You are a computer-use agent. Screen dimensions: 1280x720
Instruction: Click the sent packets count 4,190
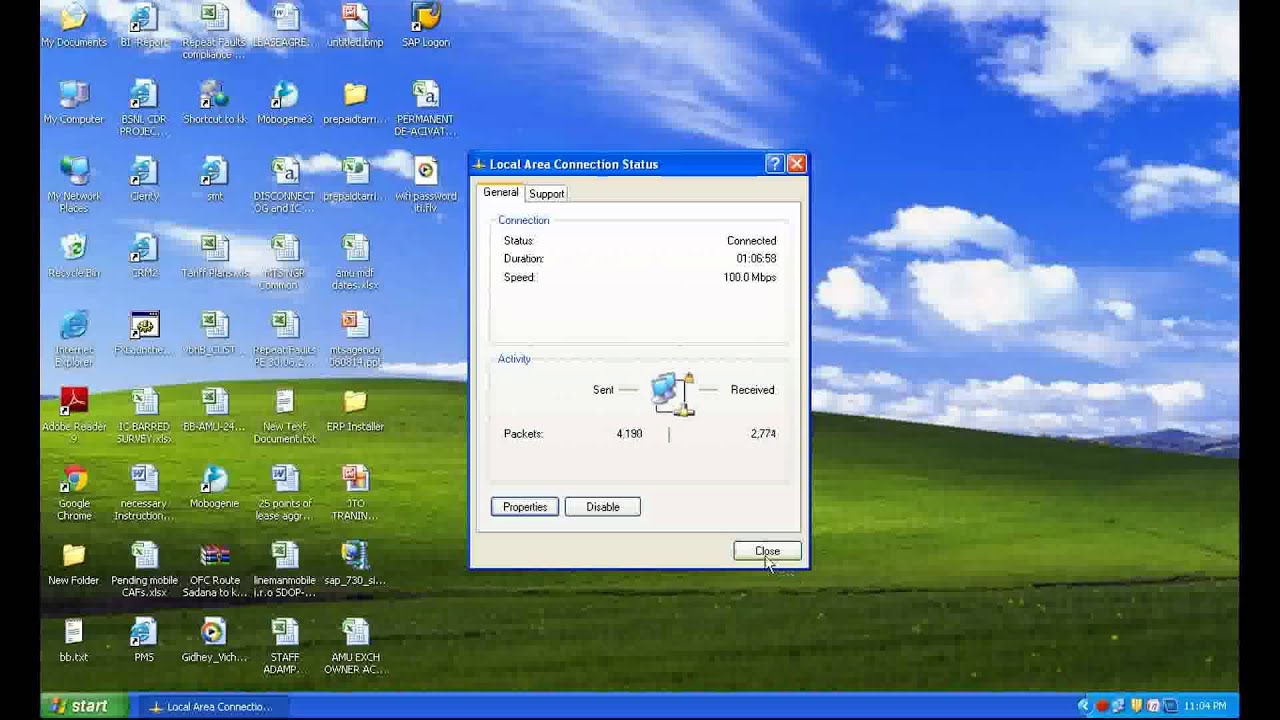tap(630, 434)
